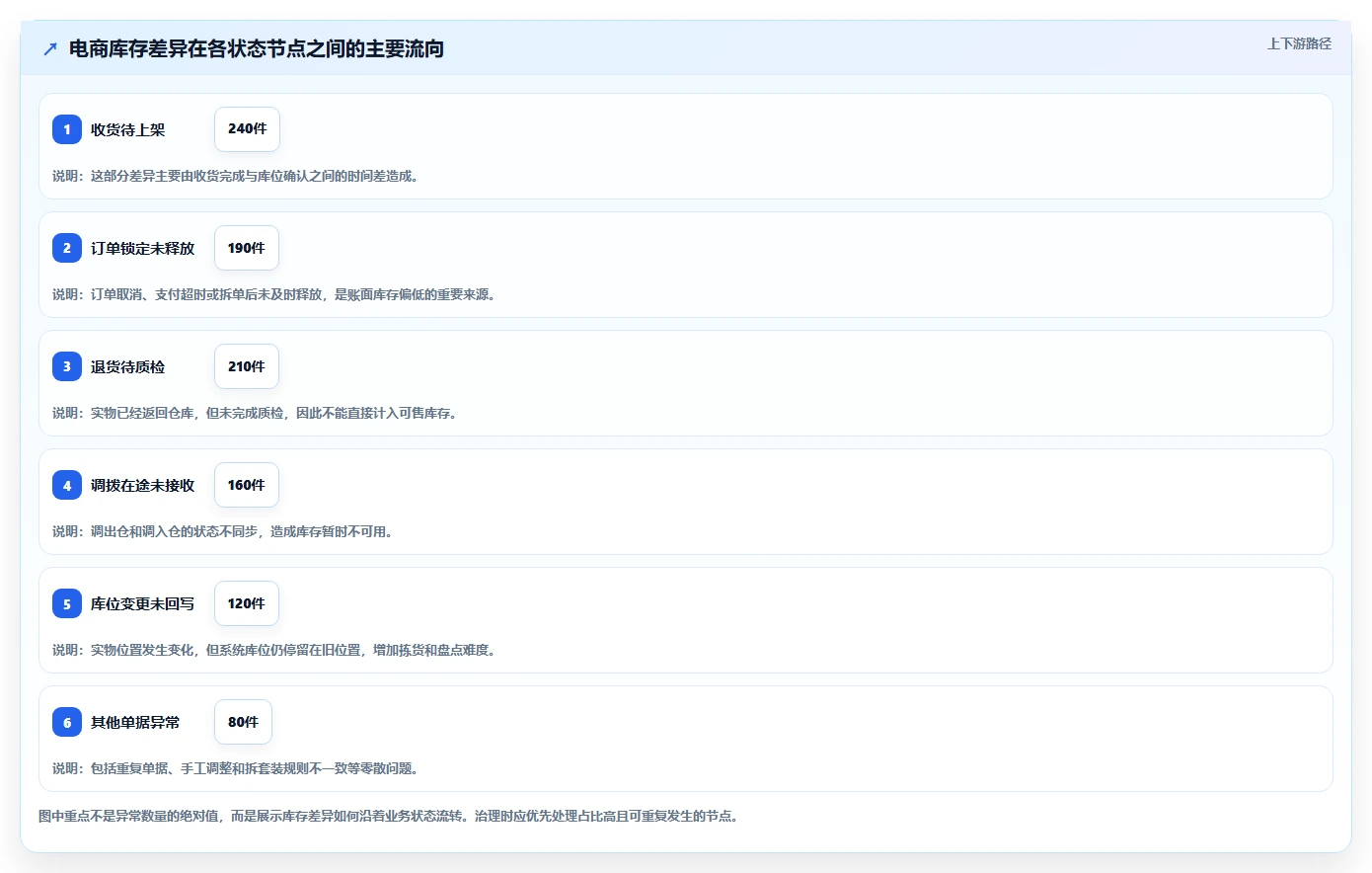Image resolution: width=1372 pixels, height=873 pixels.
Task: Click the number 2 badge
Action: point(67,248)
